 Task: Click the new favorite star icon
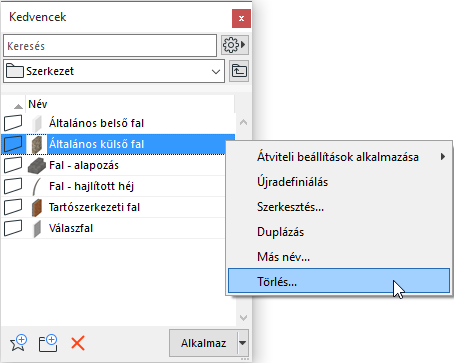pos(18,343)
